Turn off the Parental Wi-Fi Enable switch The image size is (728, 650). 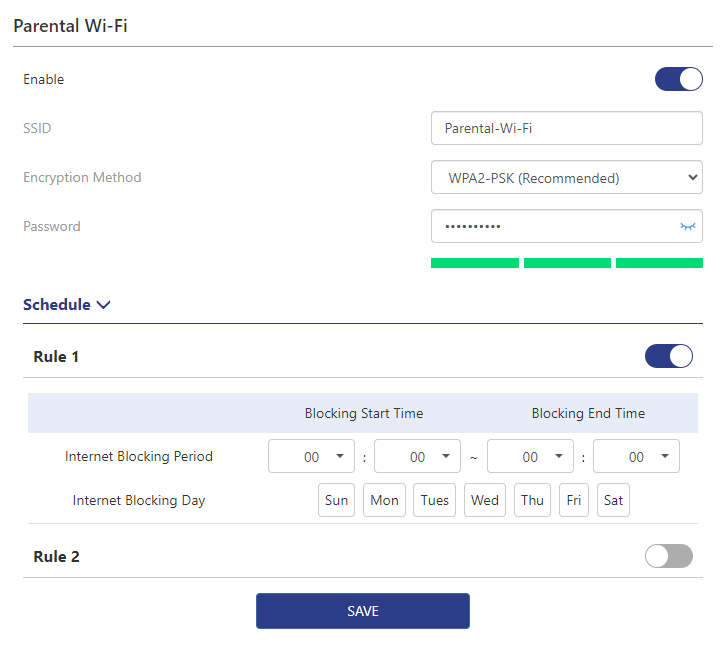(678, 80)
